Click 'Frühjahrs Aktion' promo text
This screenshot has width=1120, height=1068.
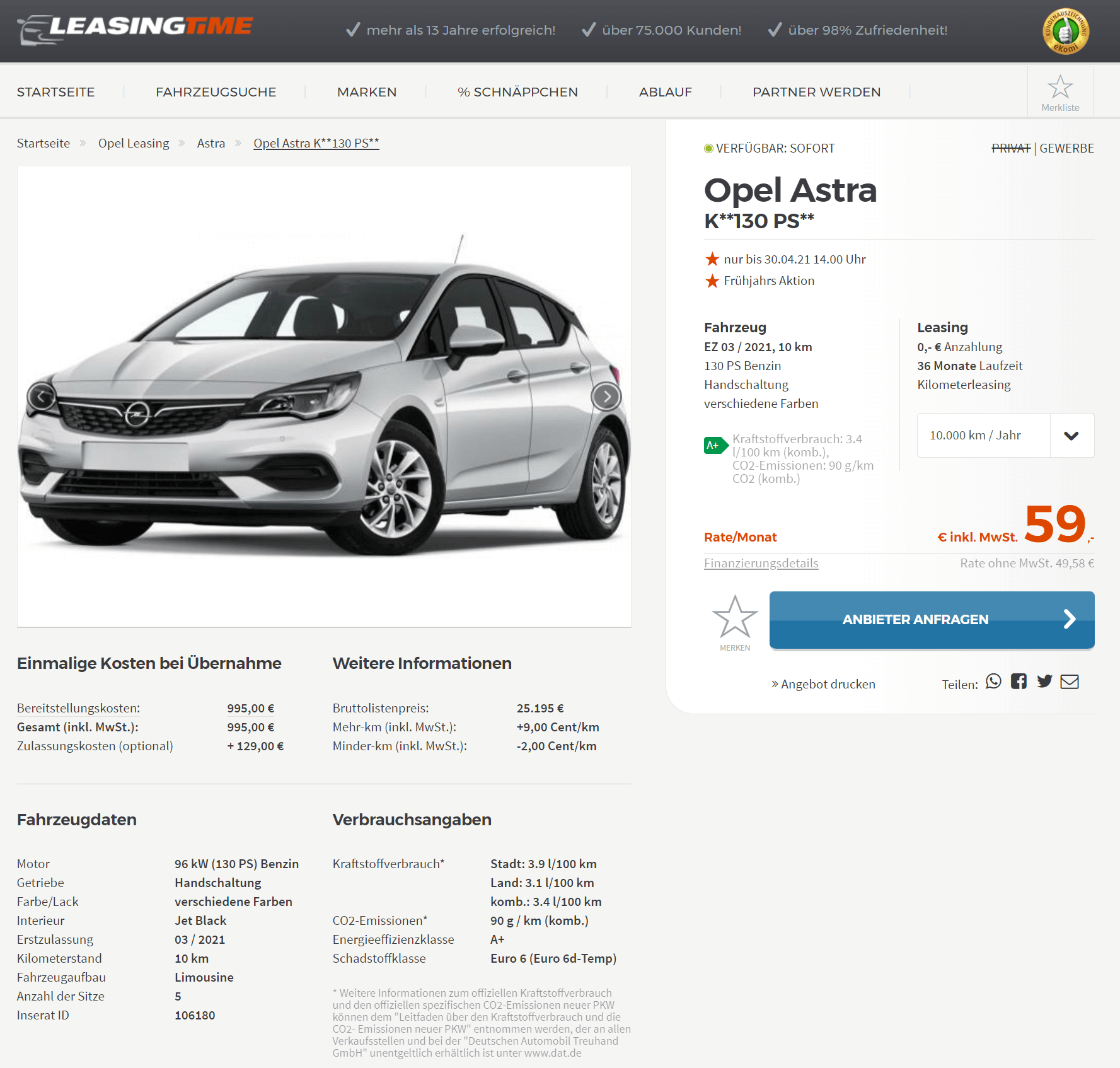pyautogui.click(x=769, y=281)
